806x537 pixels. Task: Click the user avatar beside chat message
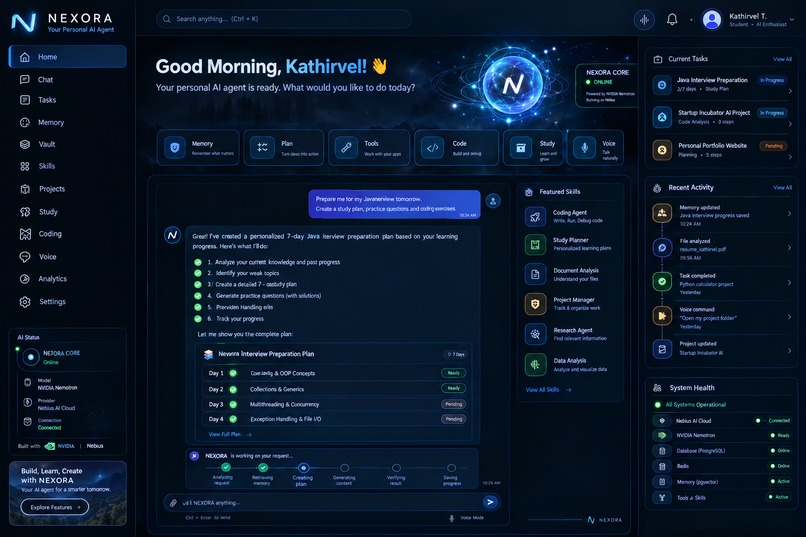493,201
